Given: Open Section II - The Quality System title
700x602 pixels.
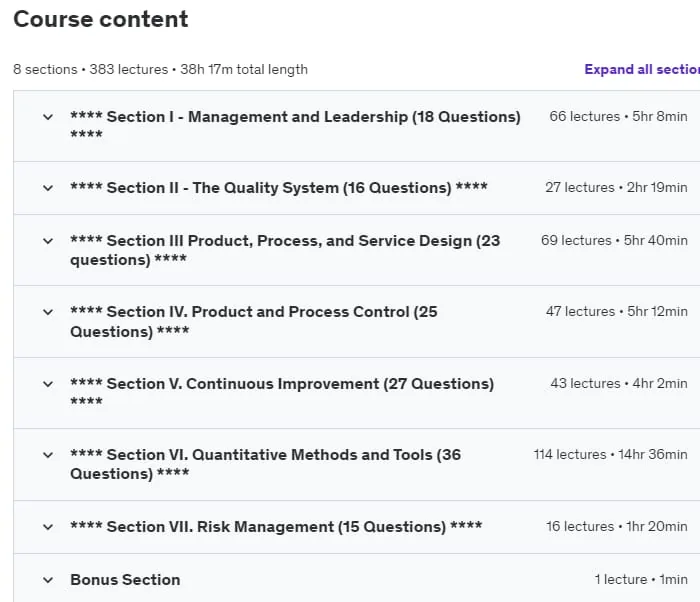Looking at the screenshot, I should coord(279,188).
